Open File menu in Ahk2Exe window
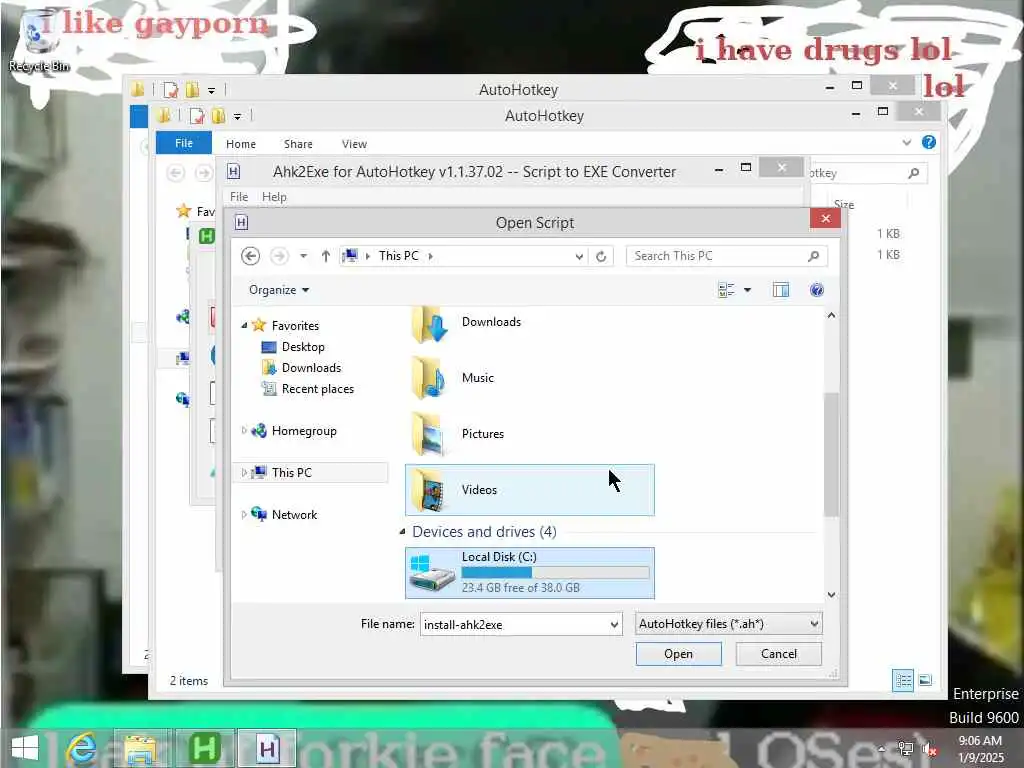The width and height of the screenshot is (1024, 768). click(238, 197)
